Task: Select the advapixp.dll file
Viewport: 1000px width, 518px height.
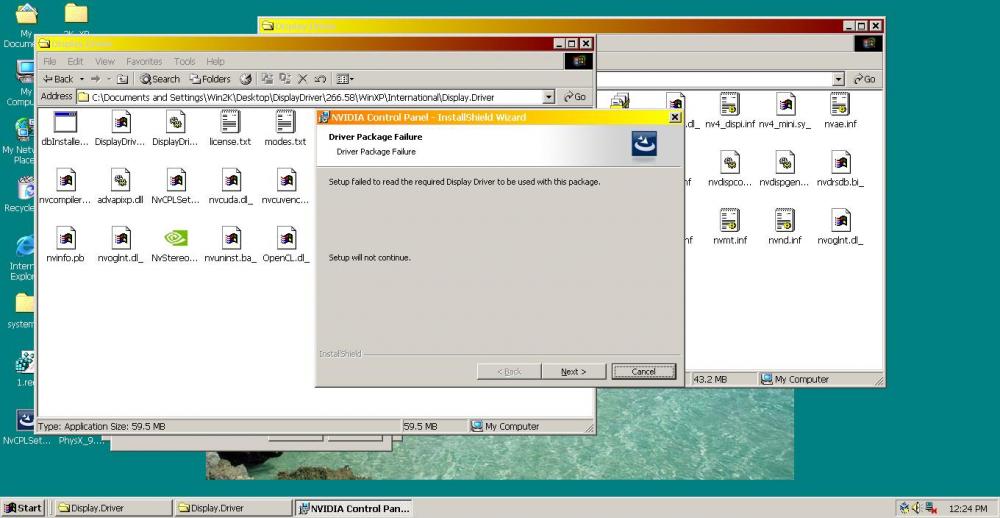Action: [x=120, y=188]
